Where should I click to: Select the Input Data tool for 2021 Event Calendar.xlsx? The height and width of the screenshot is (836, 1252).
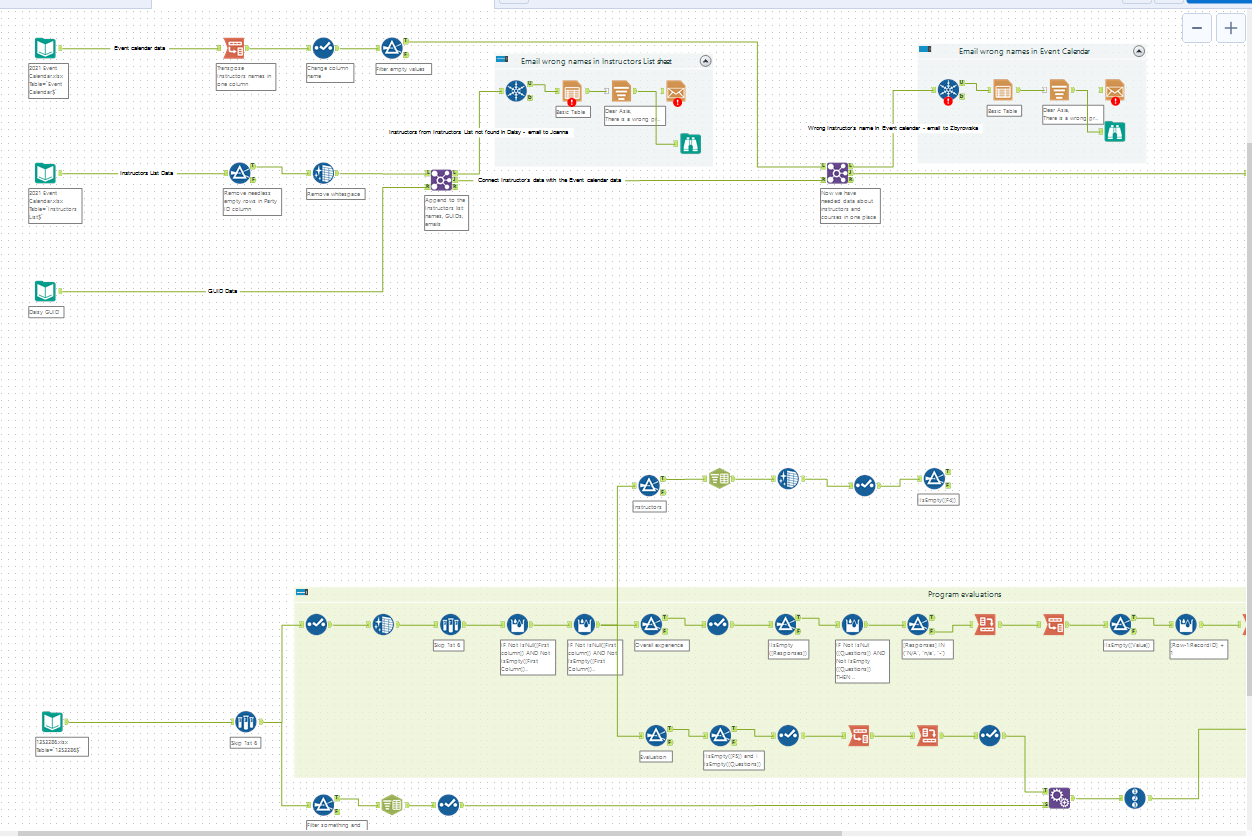[x=45, y=45]
